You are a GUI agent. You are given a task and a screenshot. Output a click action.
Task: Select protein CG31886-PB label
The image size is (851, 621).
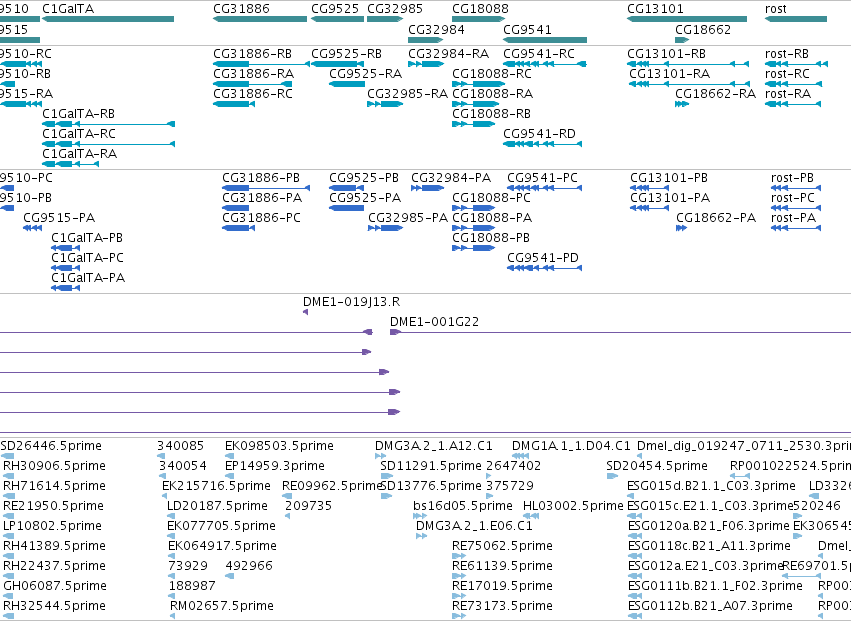click(261, 178)
